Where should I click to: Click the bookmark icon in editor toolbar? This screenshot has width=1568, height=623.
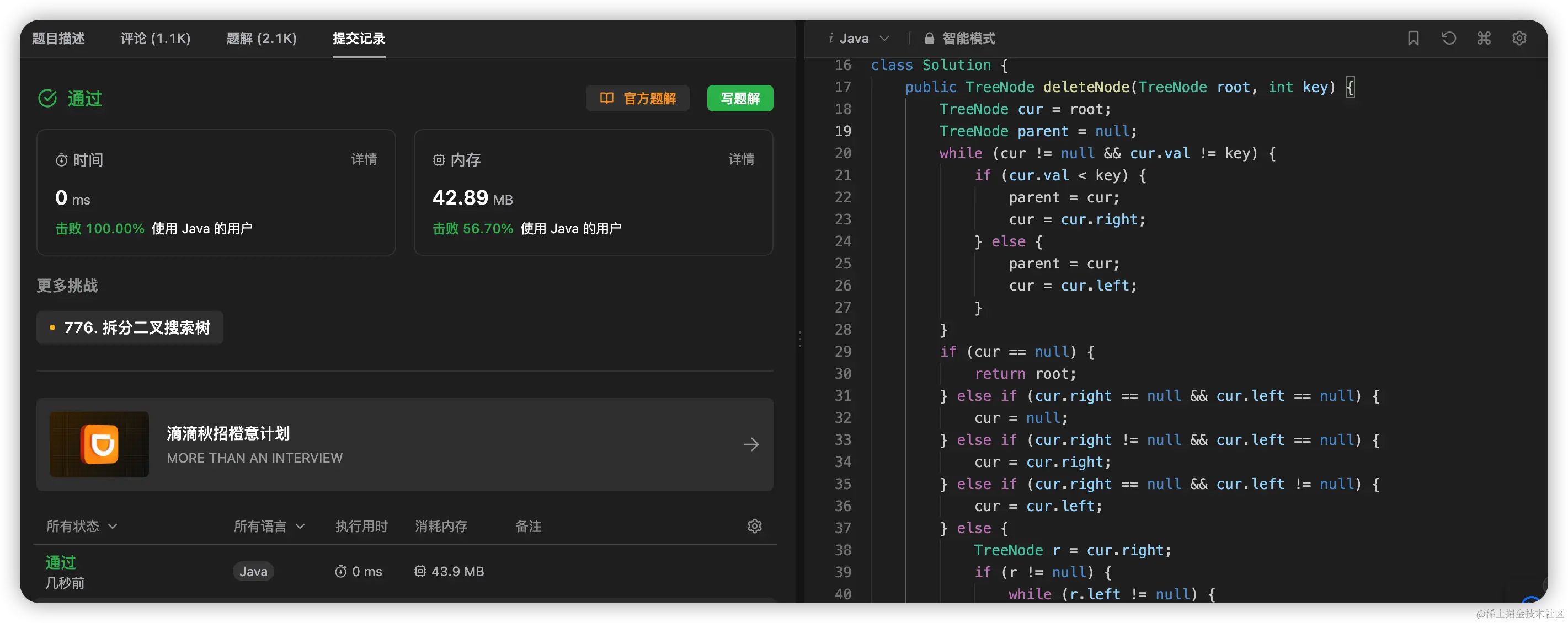click(1413, 39)
